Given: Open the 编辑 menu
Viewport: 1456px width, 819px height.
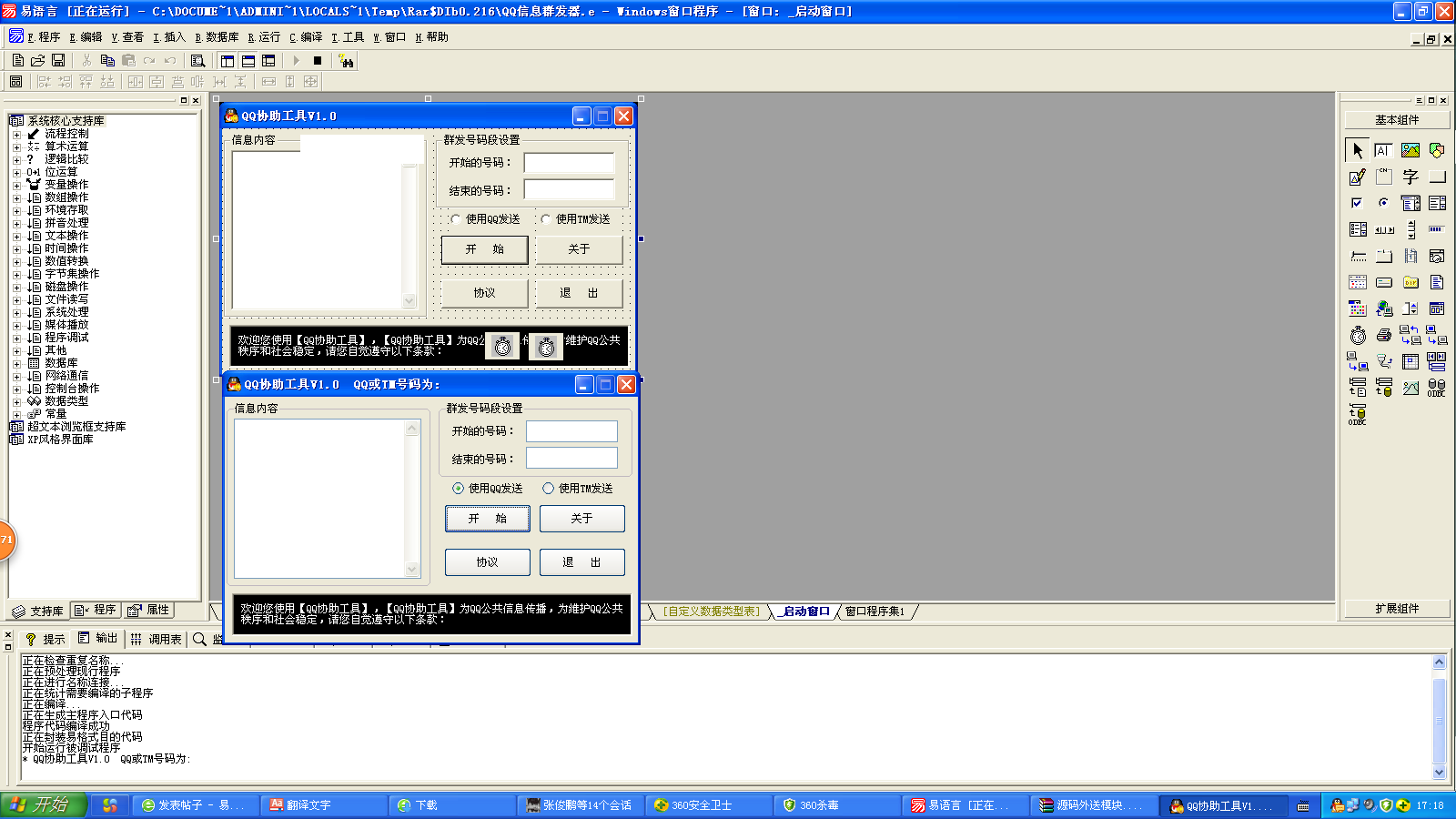Looking at the screenshot, I should (86, 37).
